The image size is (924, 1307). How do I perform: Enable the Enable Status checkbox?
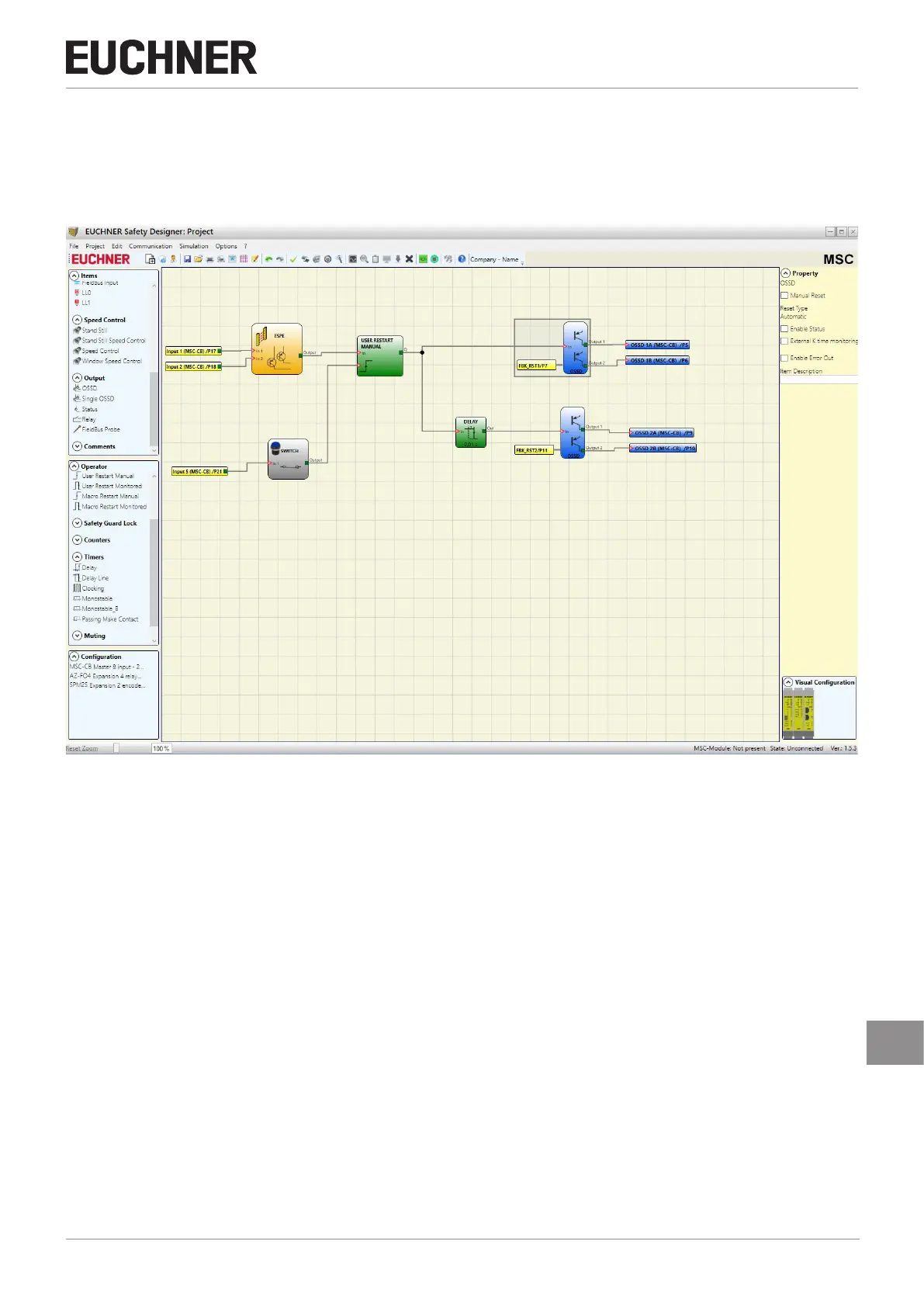(784, 329)
